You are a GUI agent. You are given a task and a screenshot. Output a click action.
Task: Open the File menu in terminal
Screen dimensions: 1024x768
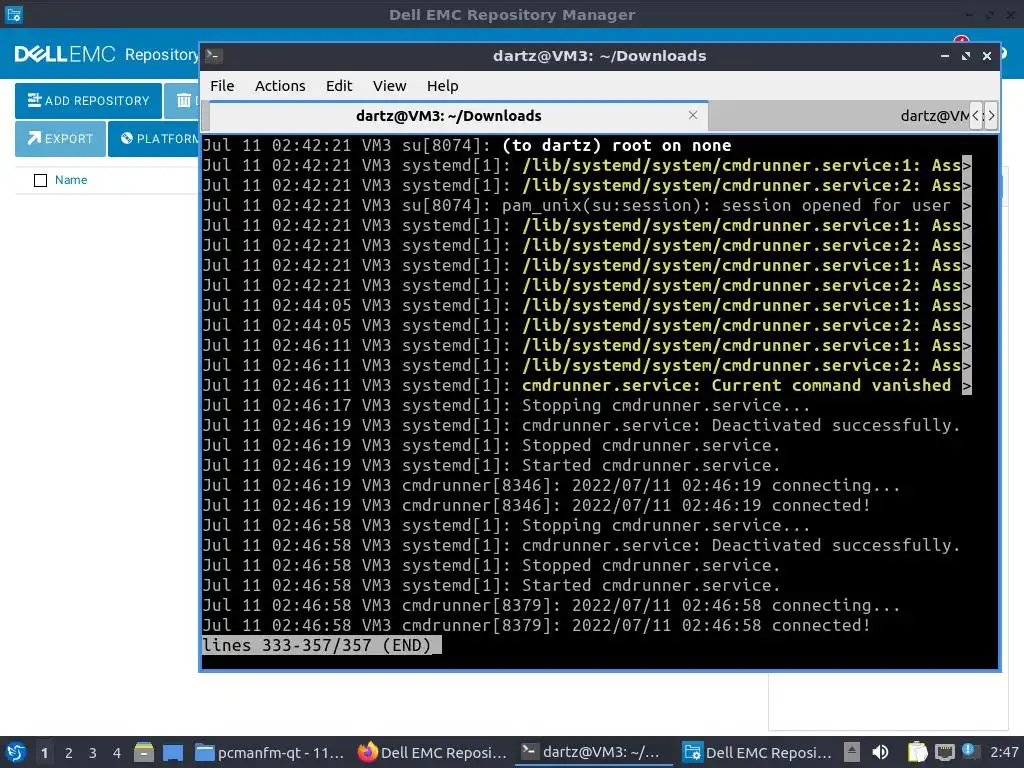(222, 86)
